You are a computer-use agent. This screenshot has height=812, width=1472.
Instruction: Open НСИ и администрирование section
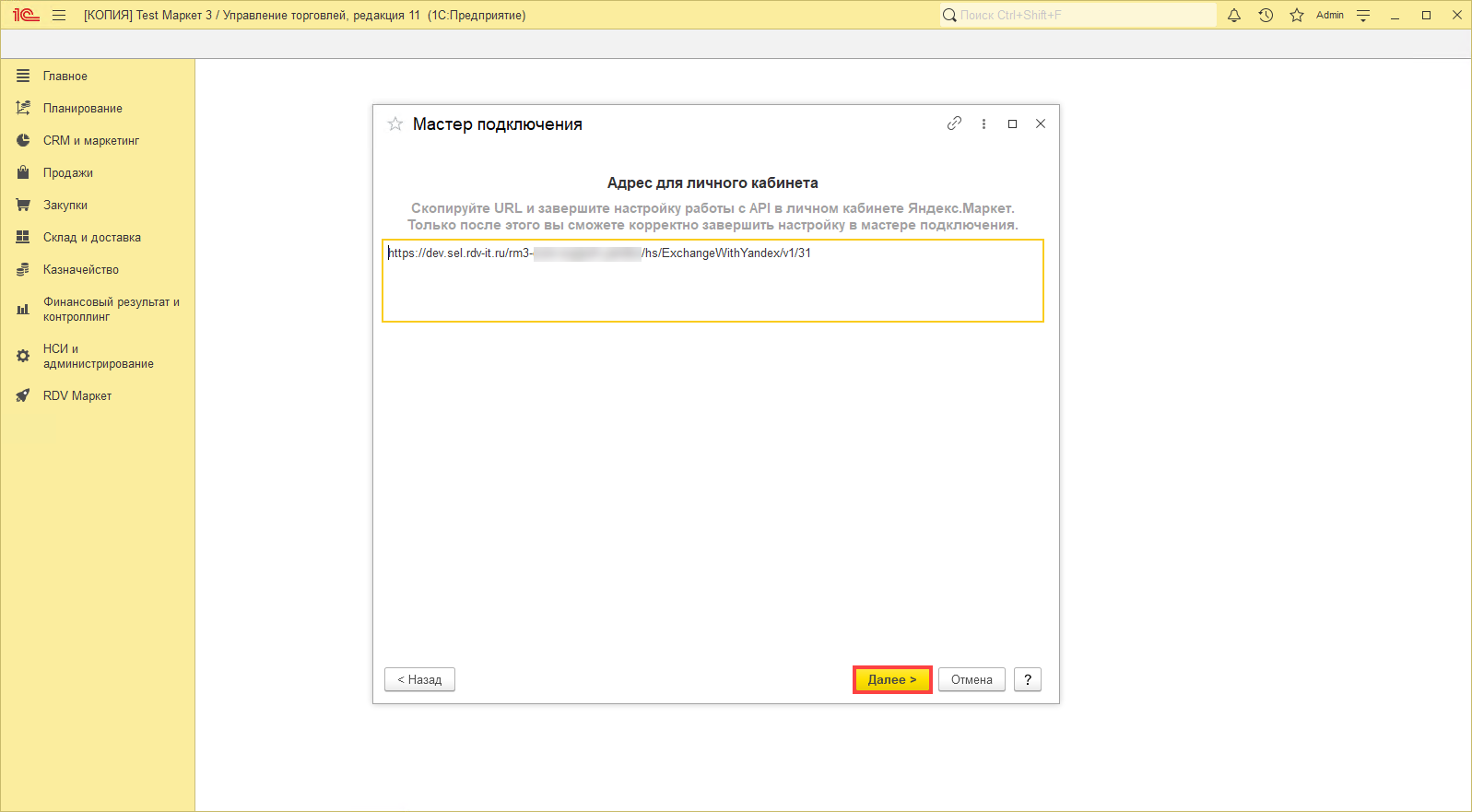click(x=98, y=356)
